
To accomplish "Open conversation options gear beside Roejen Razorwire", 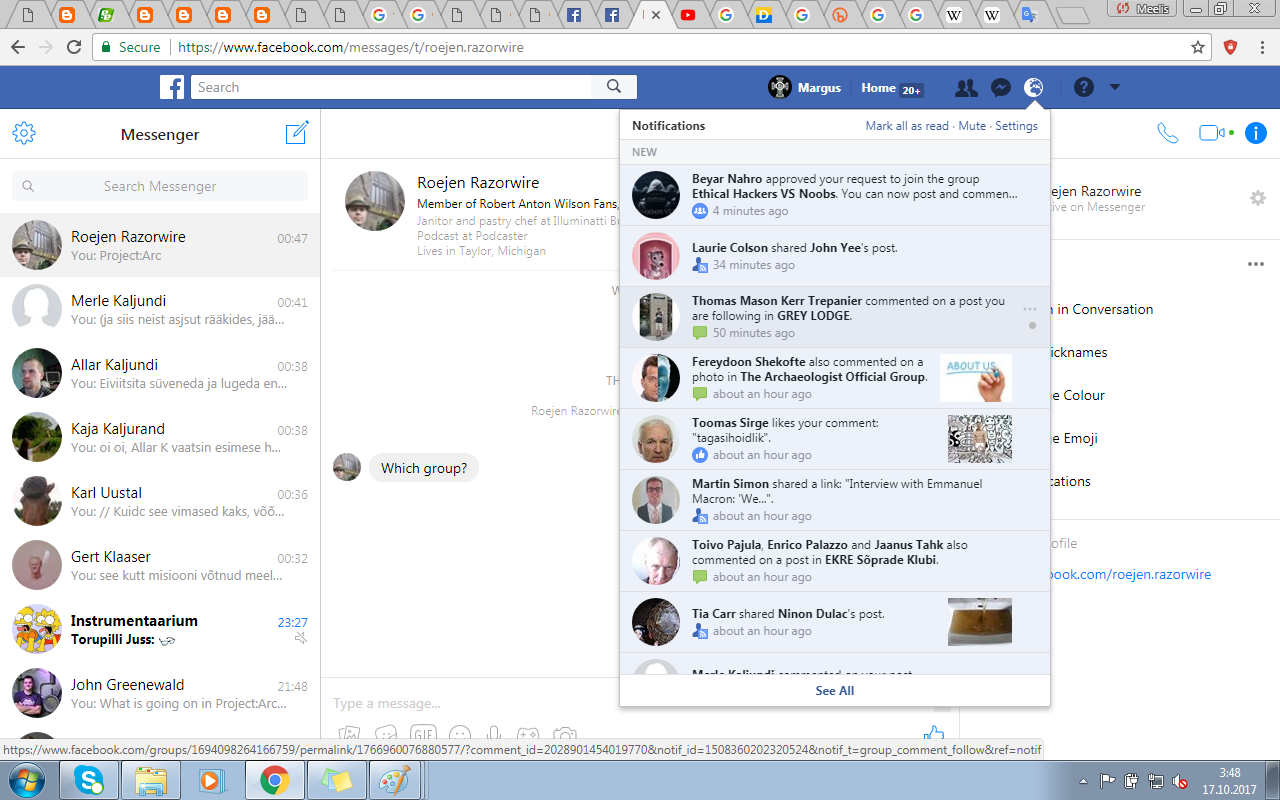I will [1258, 198].
